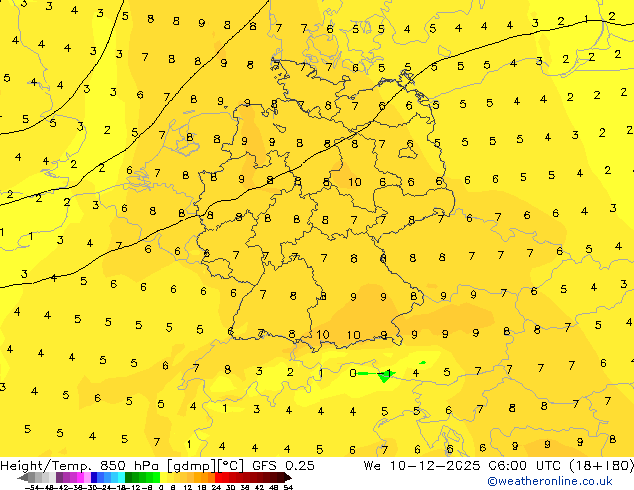Click the legend scale label 30

[230, 487]
